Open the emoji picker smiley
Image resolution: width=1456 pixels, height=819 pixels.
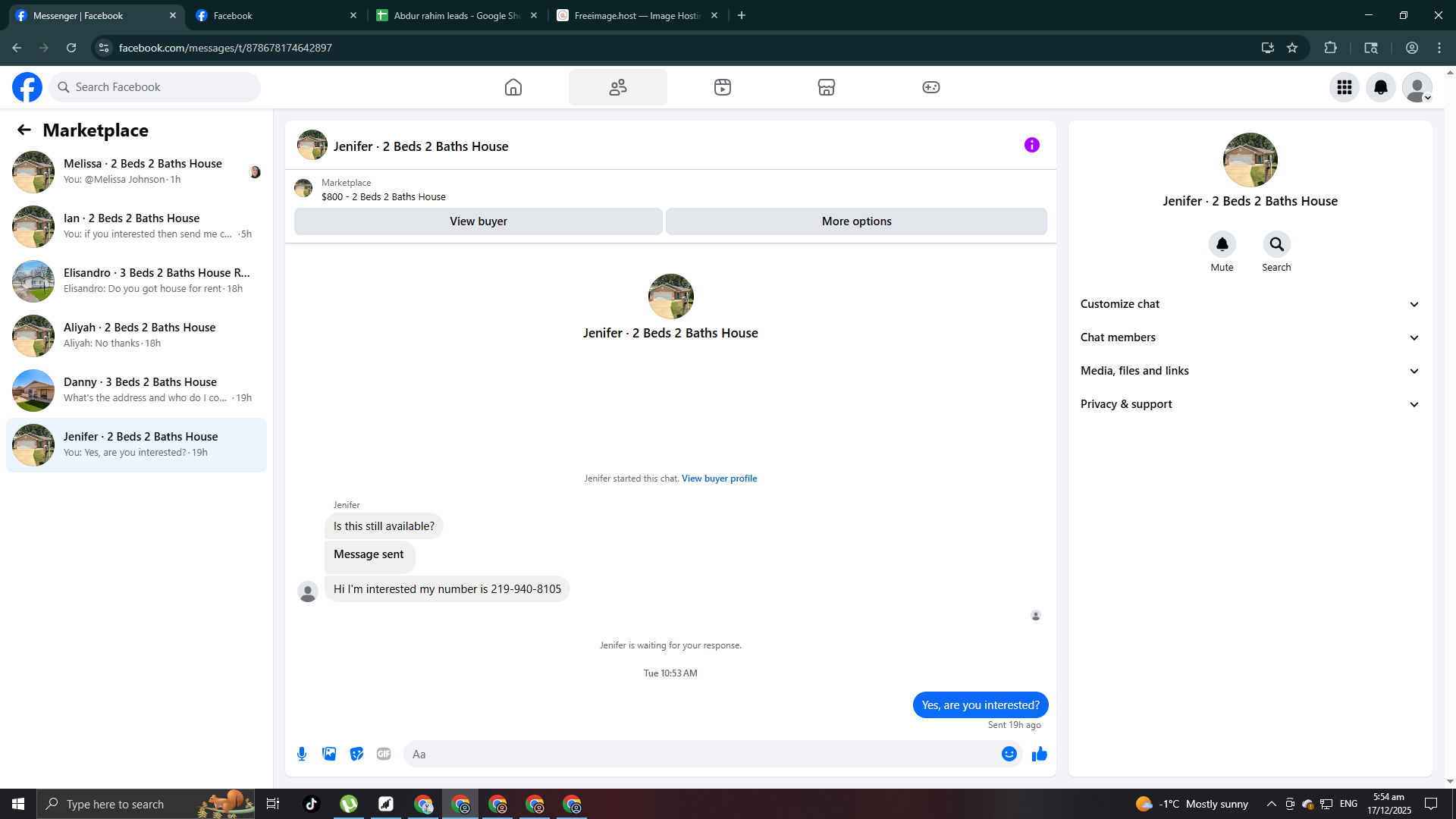click(x=1009, y=754)
